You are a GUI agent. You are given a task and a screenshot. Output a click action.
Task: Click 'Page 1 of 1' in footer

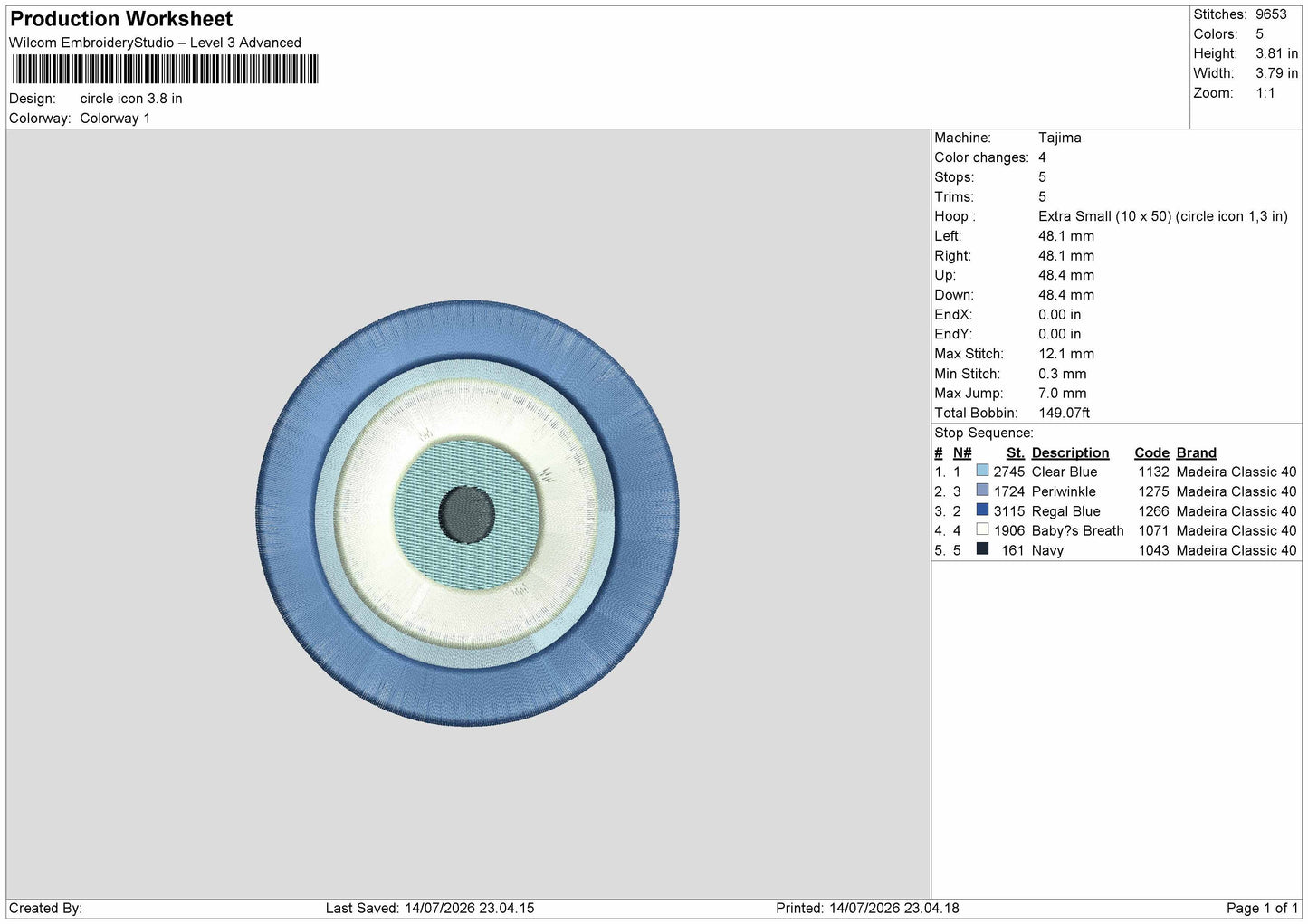1262,908
